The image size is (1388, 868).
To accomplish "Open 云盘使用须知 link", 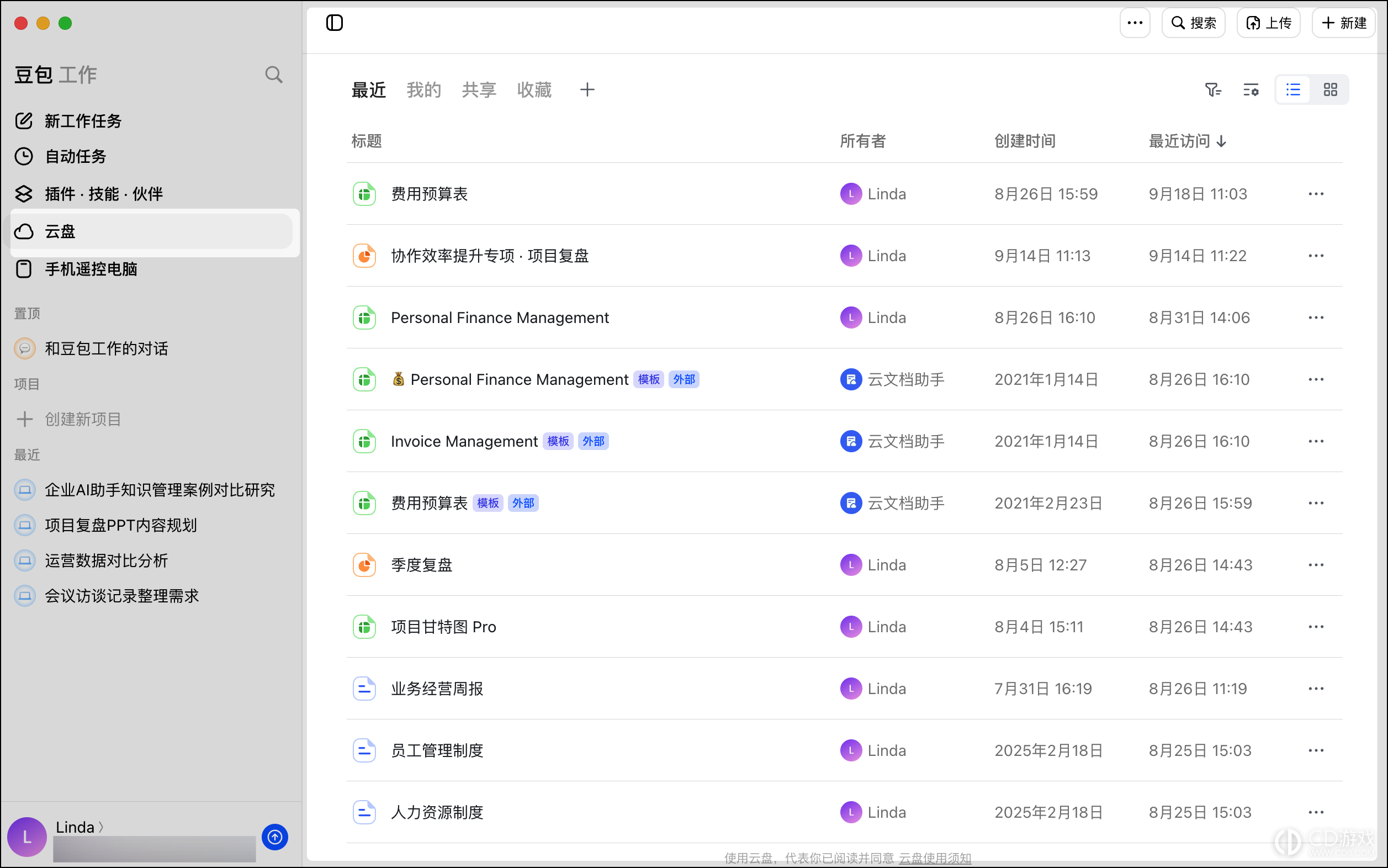I will 935,858.
